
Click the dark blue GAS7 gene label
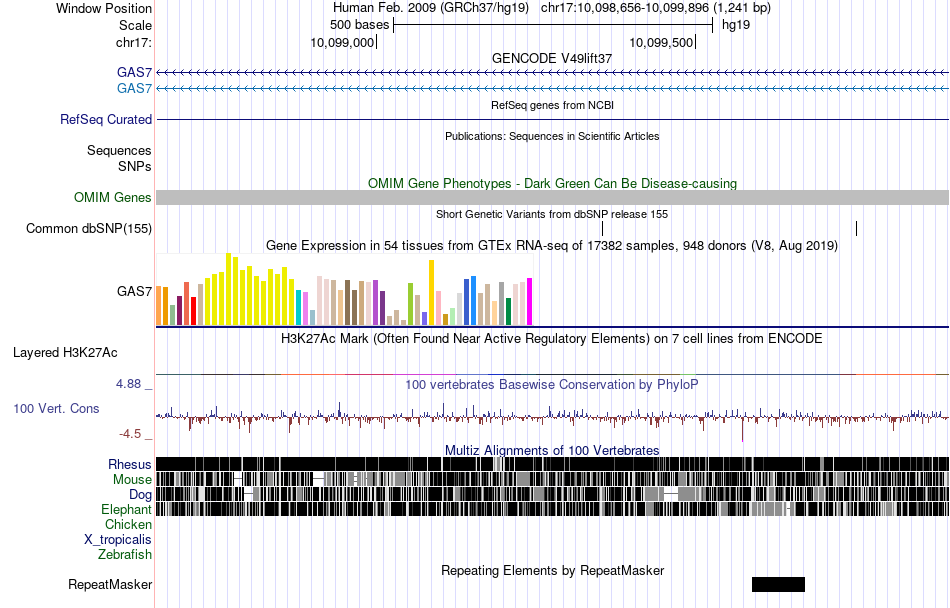coord(135,73)
